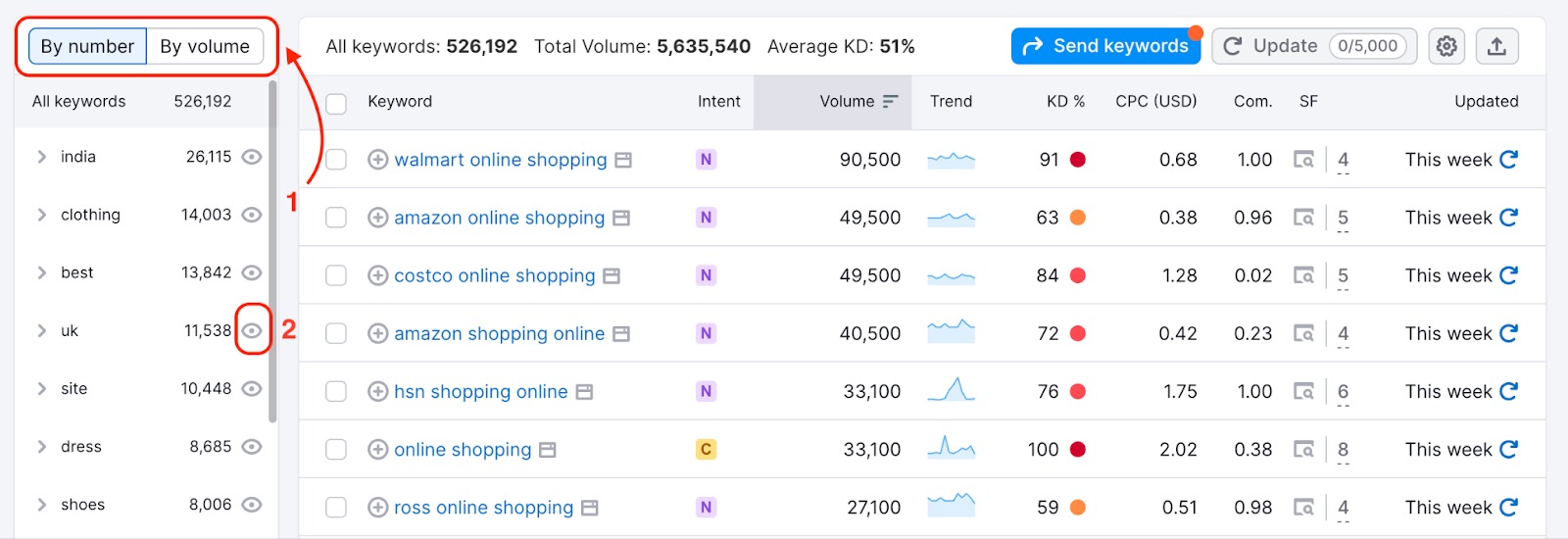Image resolution: width=1568 pixels, height=539 pixels.
Task: Click the export upload icon
Action: click(x=1496, y=46)
